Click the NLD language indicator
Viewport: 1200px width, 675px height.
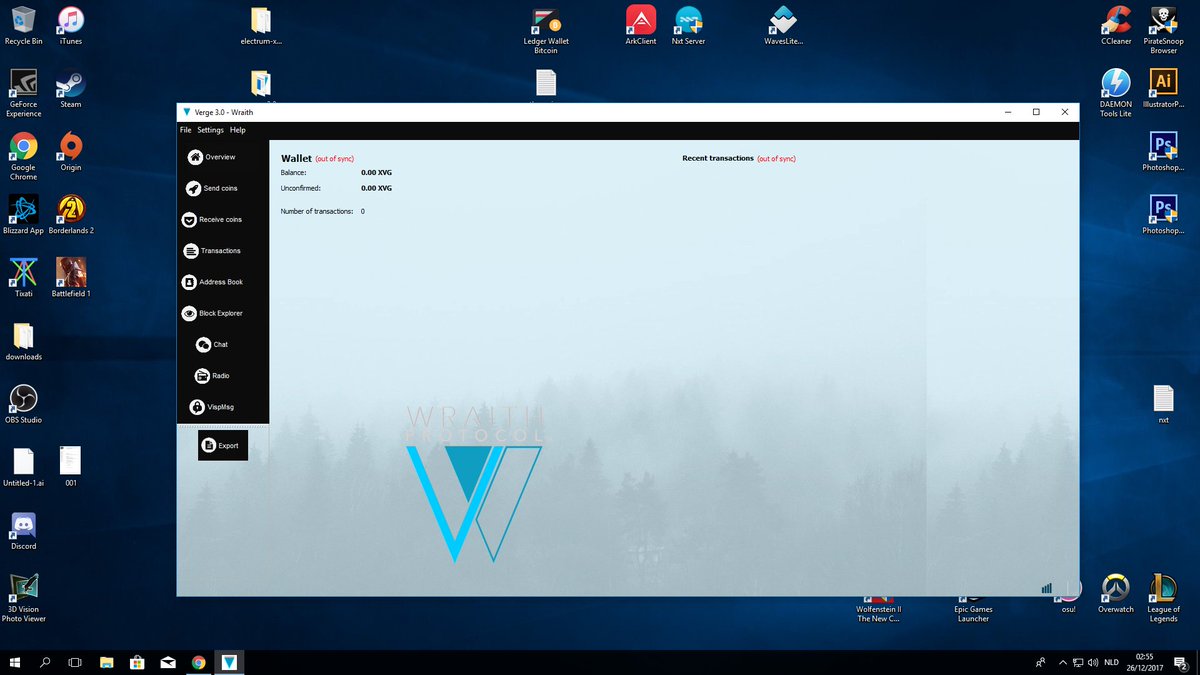[1111, 662]
